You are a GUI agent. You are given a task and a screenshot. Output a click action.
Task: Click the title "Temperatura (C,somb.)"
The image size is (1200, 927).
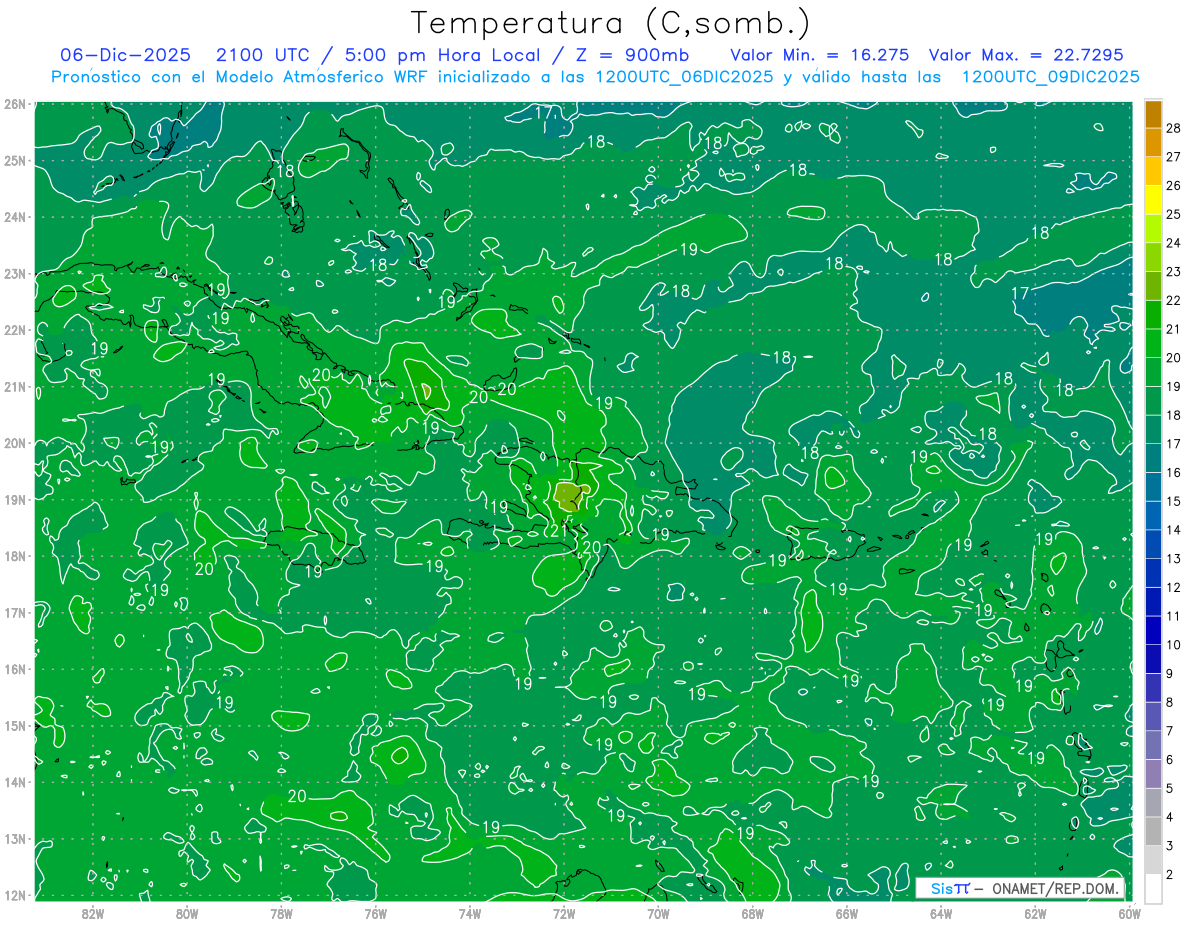[x=612, y=23]
